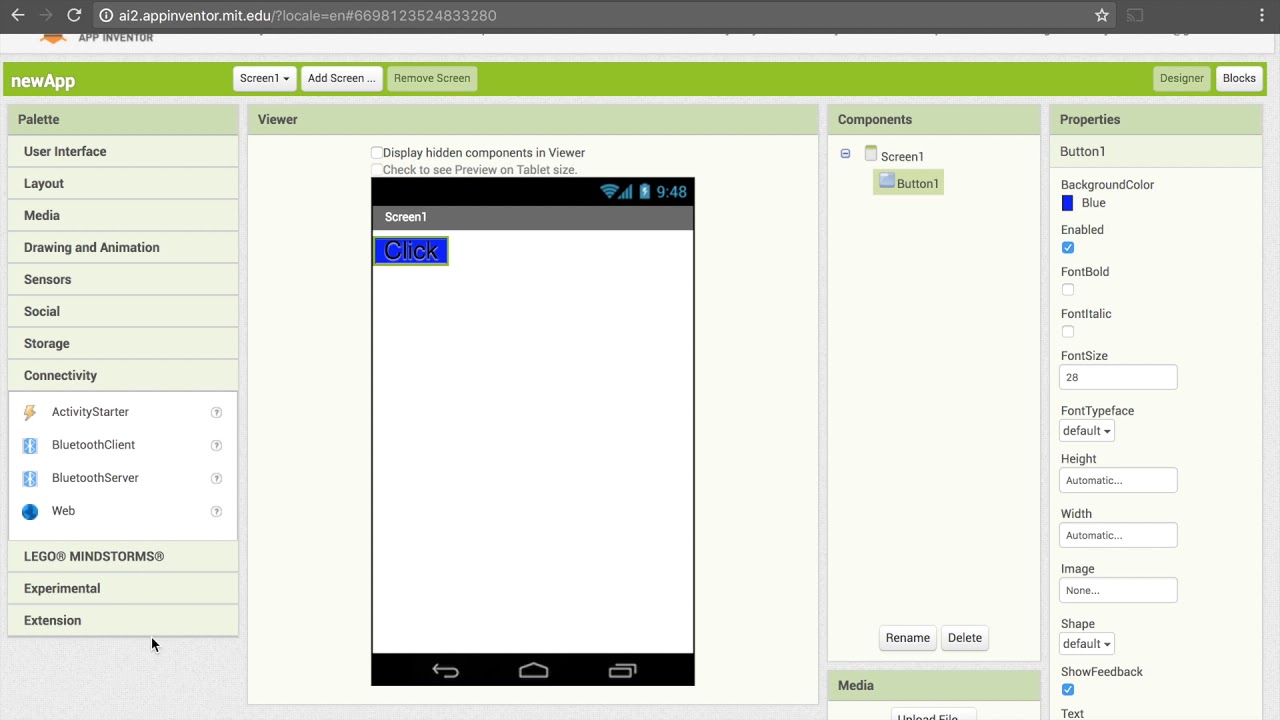Click the Height property field
1280x720 pixels.
[1118, 480]
